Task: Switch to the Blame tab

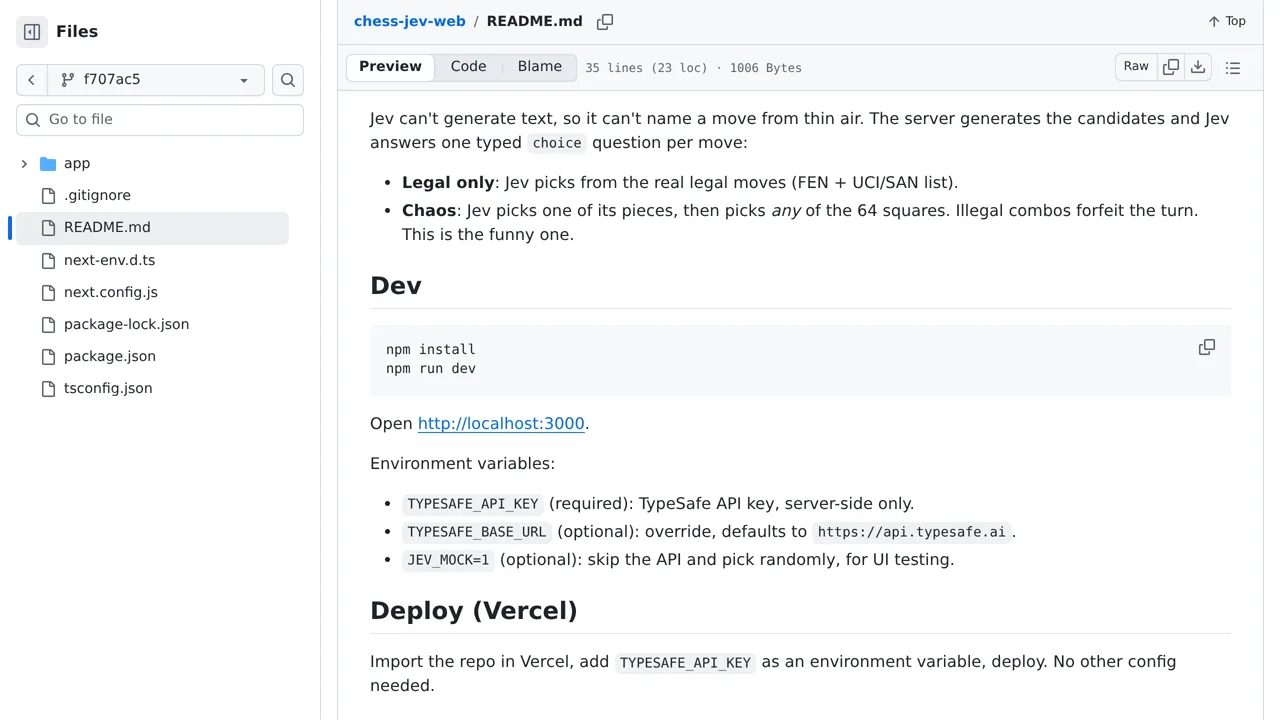Action: (x=540, y=67)
